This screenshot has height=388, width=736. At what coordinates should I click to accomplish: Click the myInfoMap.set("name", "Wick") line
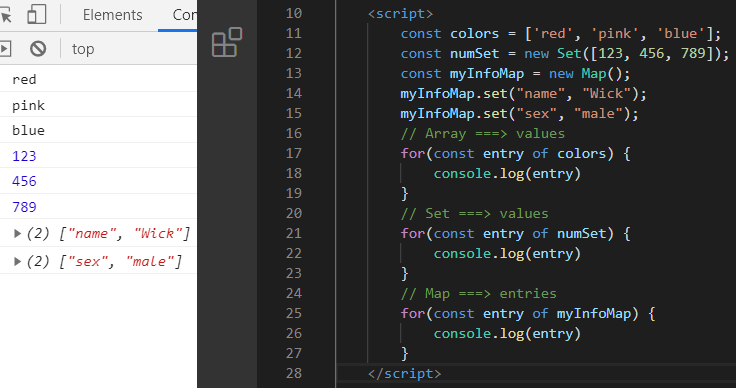click(x=523, y=93)
